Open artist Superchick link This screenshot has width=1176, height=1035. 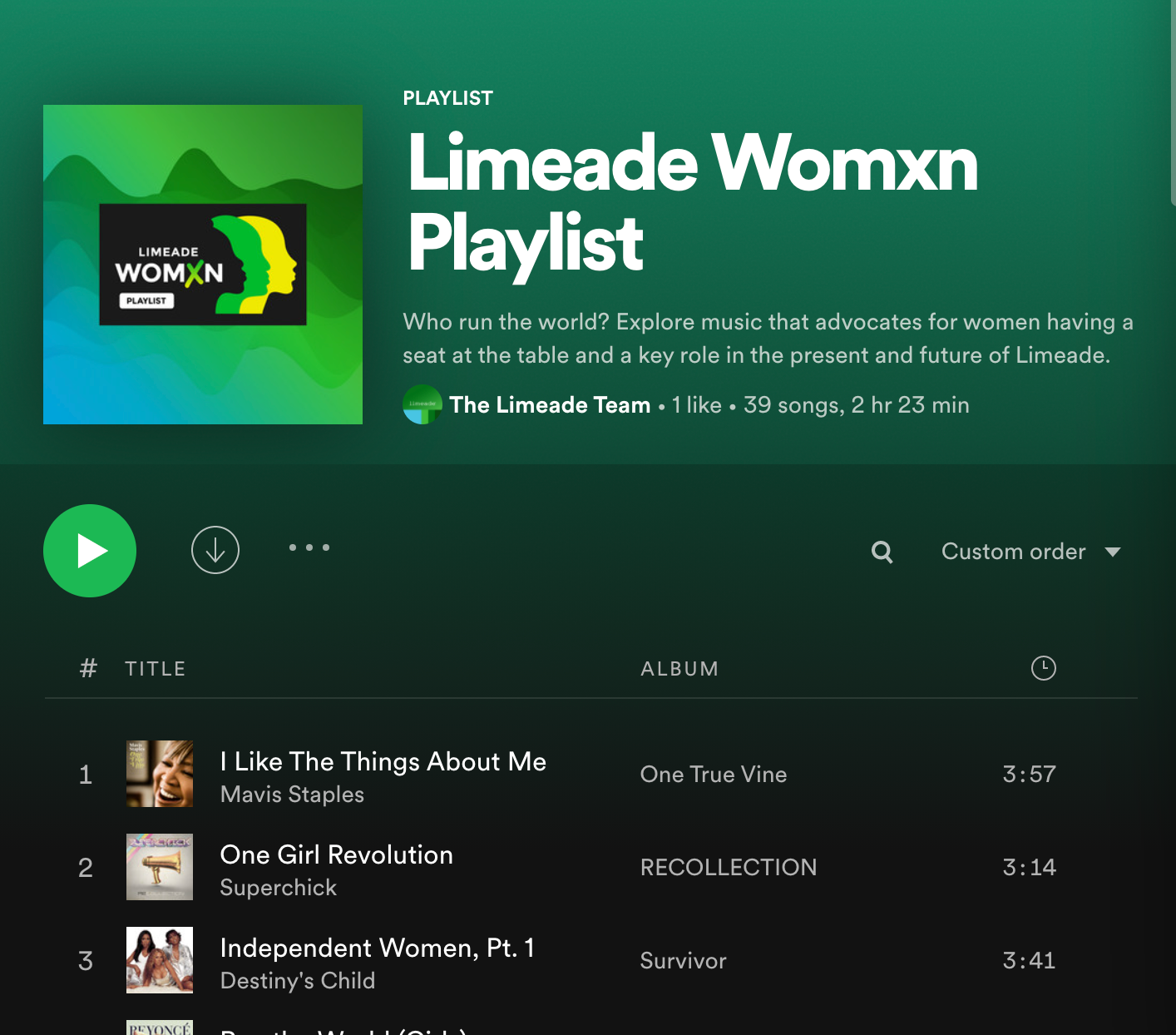278,888
